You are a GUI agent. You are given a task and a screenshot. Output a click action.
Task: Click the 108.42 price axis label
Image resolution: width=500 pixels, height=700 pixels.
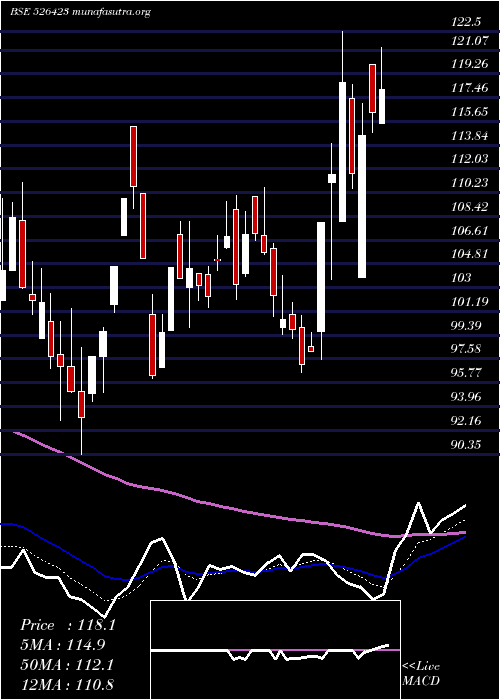click(469, 207)
